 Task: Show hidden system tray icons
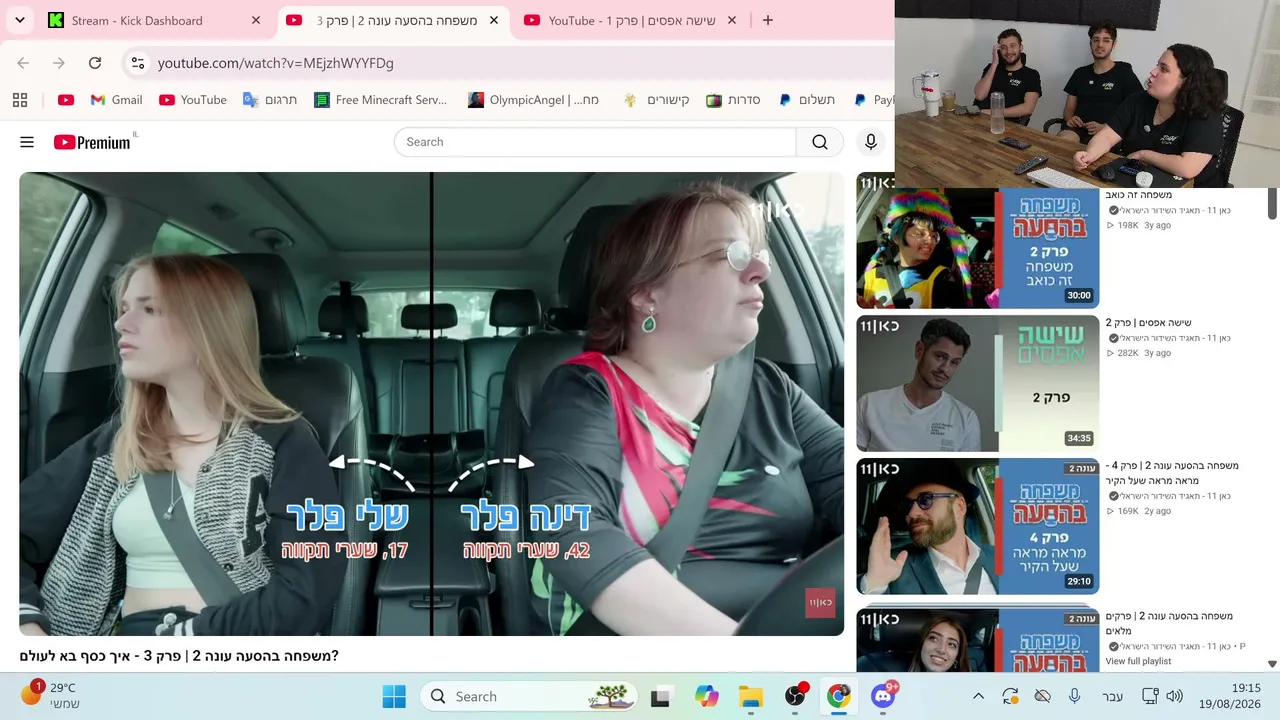(x=979, y=697)
